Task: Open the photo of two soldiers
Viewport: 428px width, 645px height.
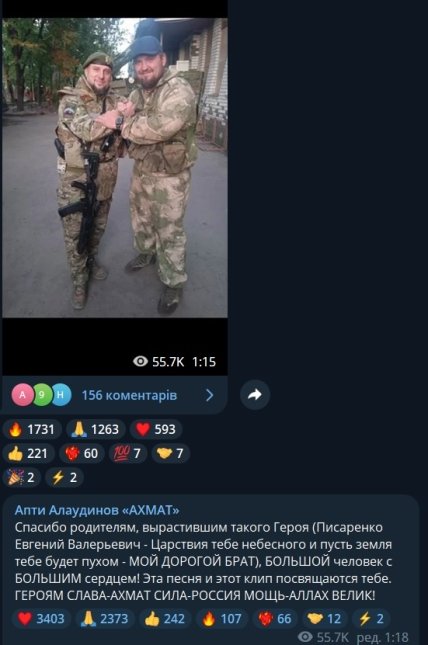Action: pos(115,168)
